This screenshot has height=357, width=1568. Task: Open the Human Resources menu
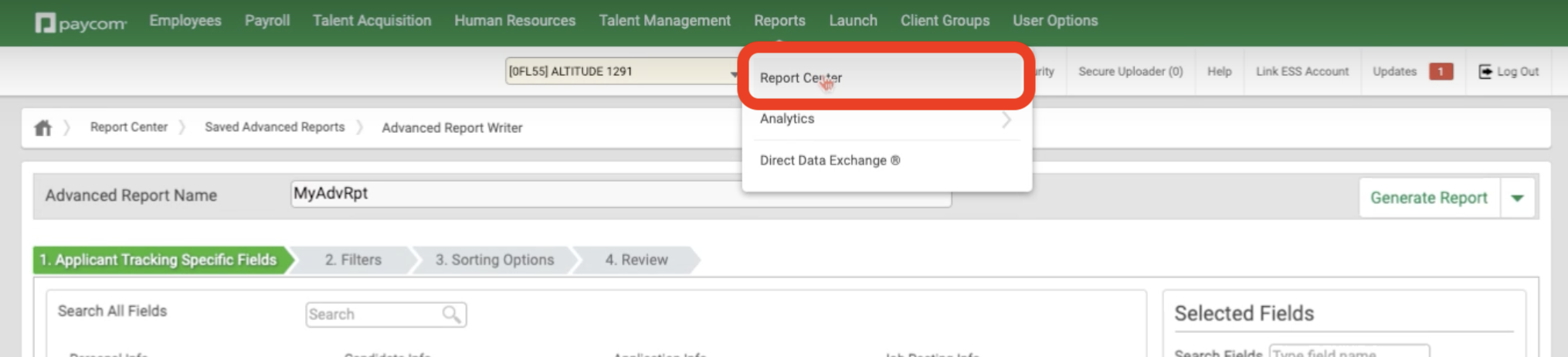[515, 21]
